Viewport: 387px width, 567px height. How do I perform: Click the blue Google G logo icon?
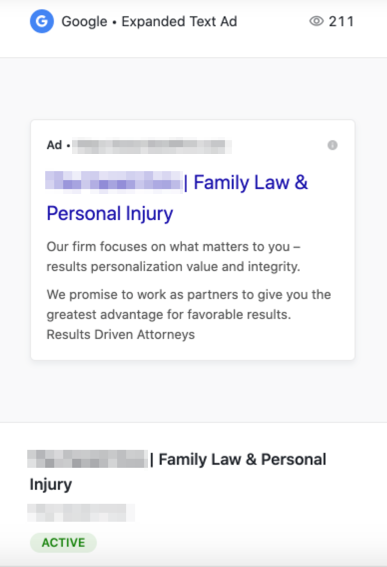42,21
